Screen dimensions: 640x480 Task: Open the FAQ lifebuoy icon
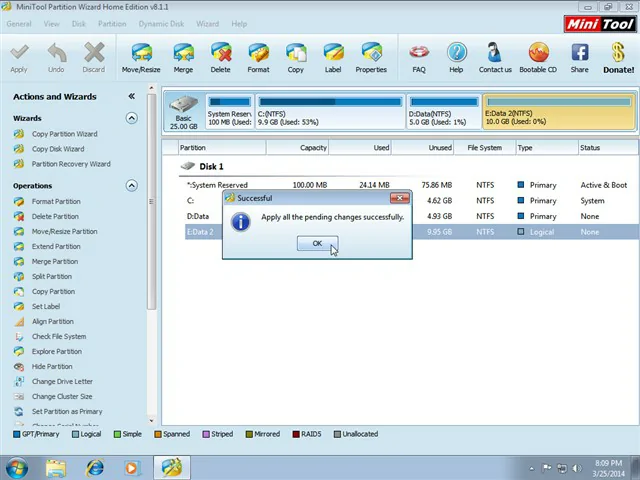point(419,54)
